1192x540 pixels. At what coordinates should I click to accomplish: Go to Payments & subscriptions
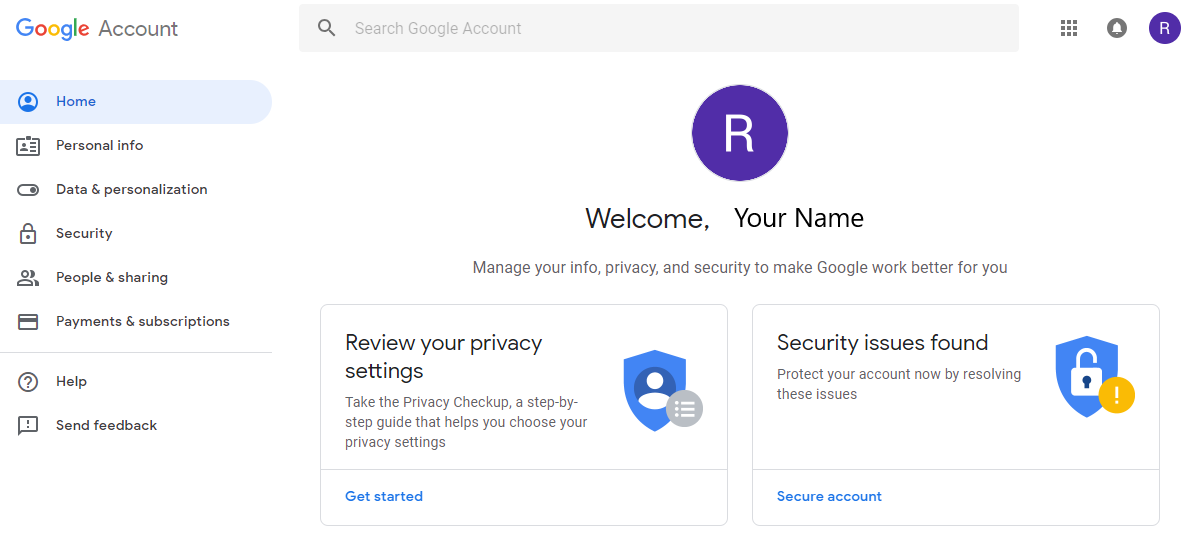coord(142,322)
